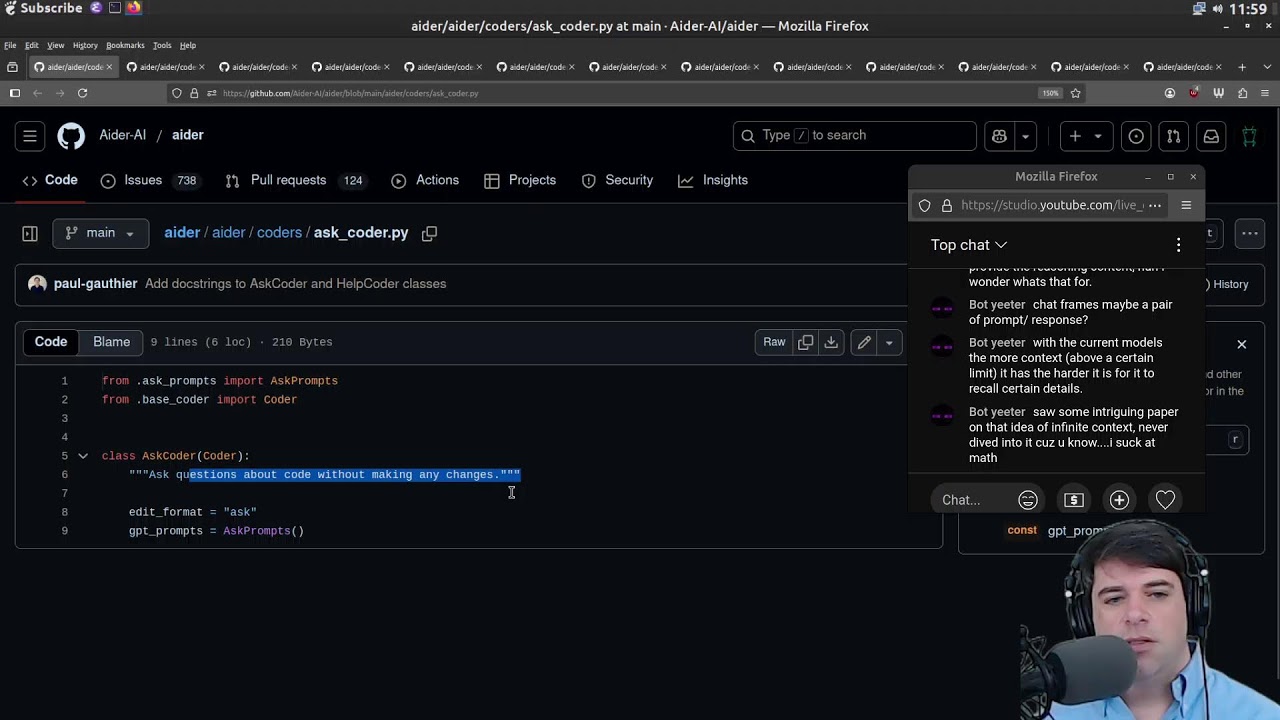Open the History menu in Firefox
The height and width of the screenshot is (720, 1280).
point(85,45)
